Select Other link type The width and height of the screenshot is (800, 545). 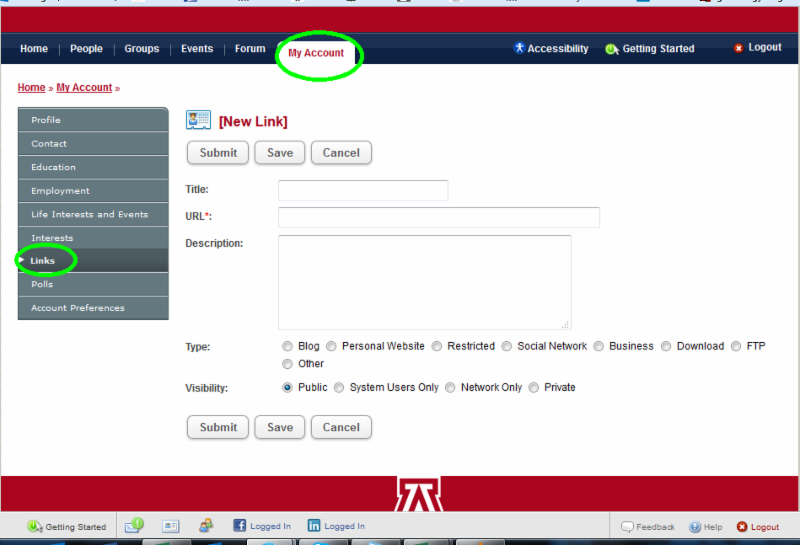coord(287,364)
